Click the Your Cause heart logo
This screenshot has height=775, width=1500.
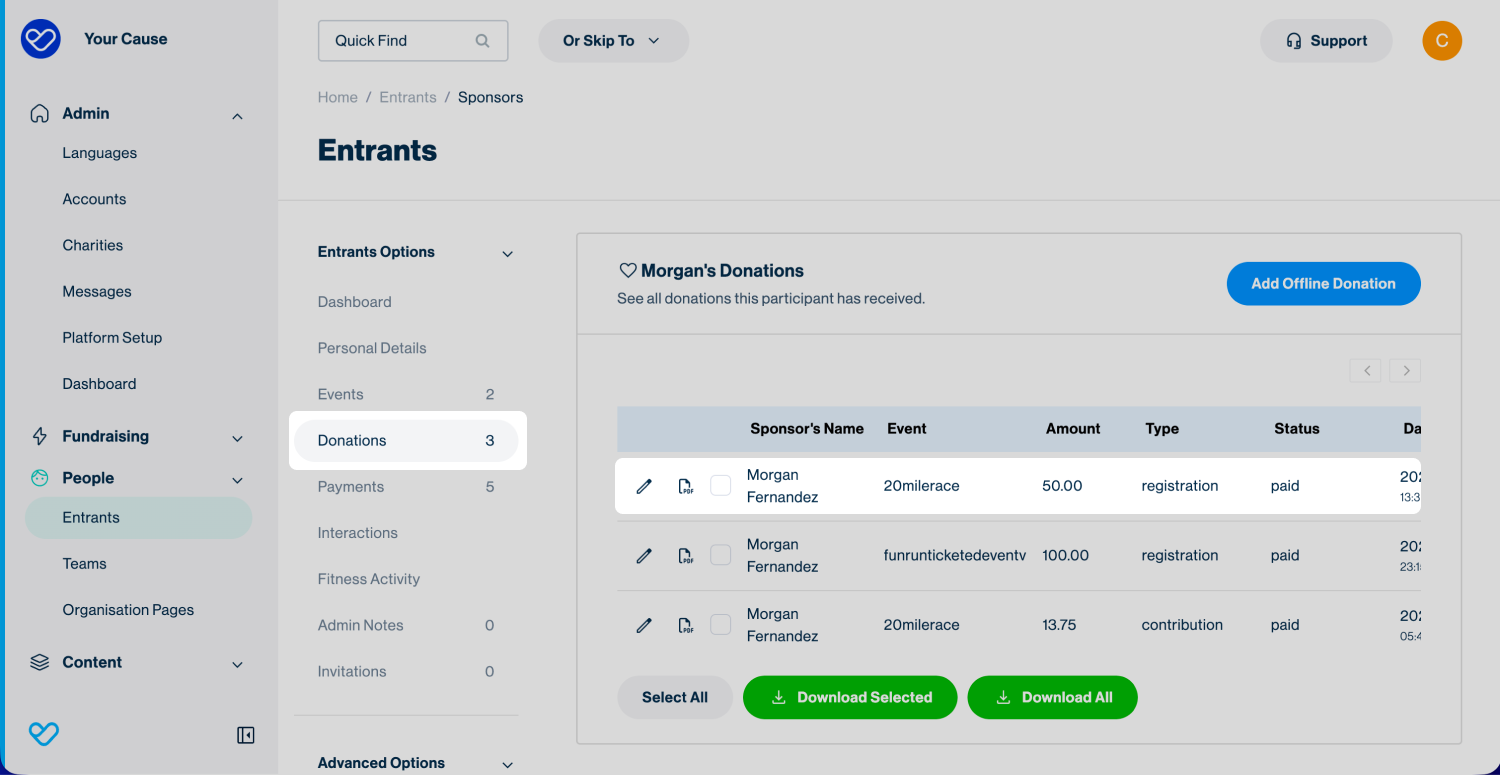41,39
